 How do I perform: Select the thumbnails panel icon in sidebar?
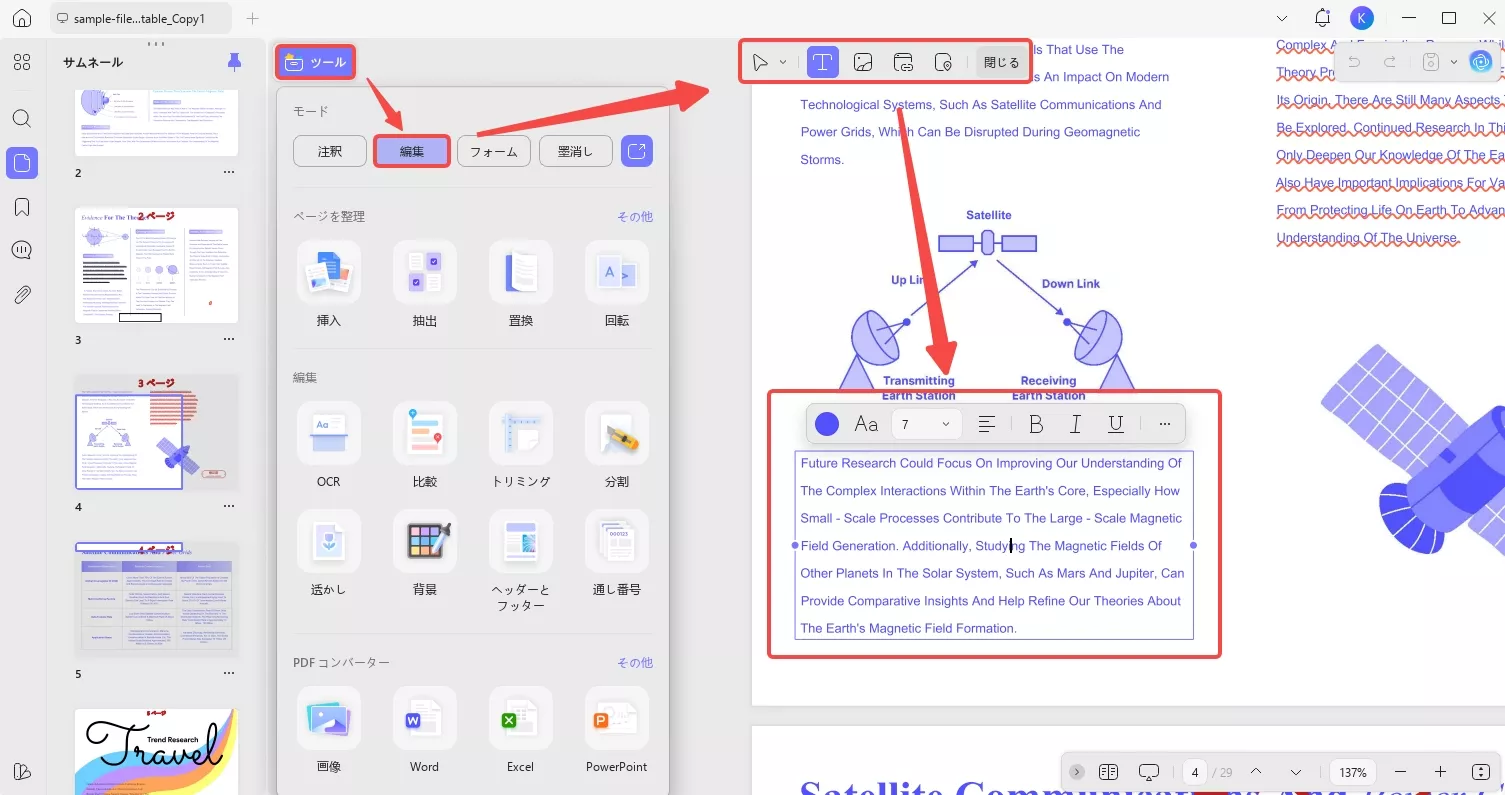tap(22, 163)
